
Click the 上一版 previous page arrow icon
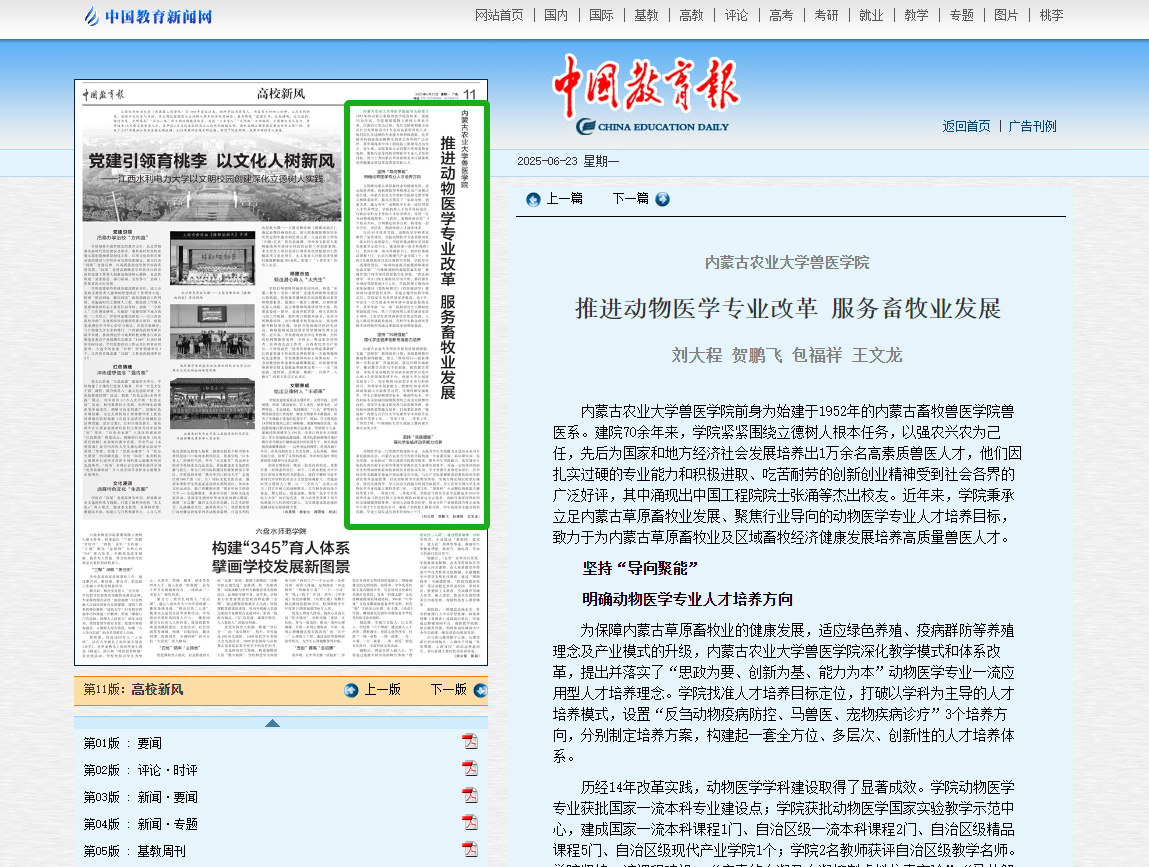pyautogui.click(x=351, y=690)
